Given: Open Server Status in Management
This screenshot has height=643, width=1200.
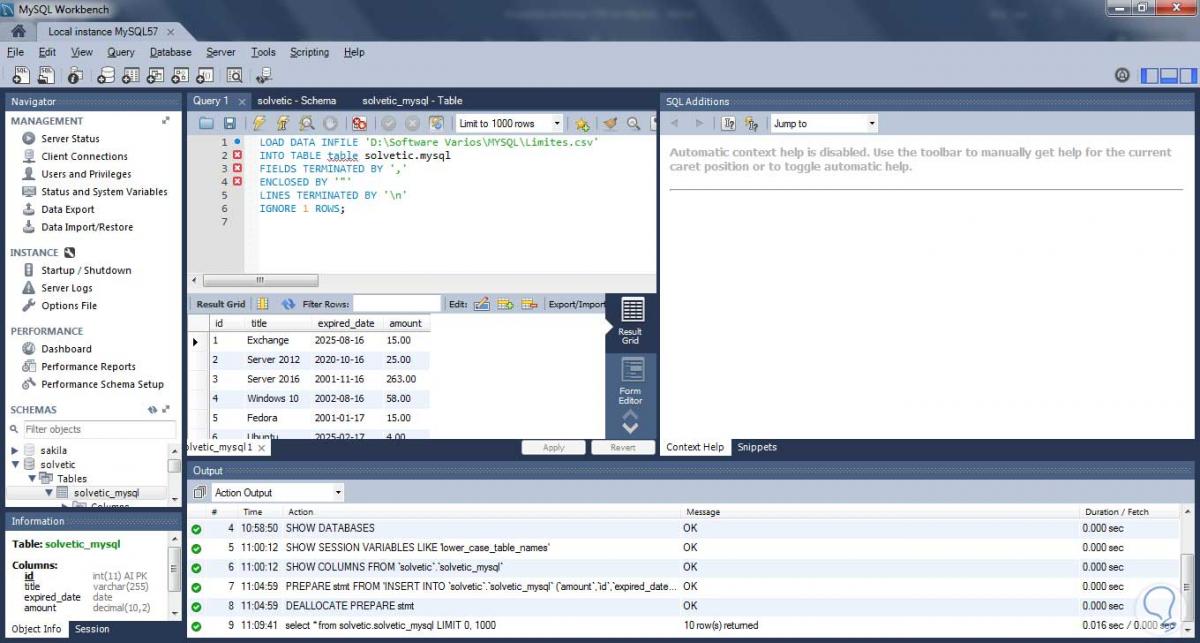Looking at the screenshot, I should pyautogui.click(x=70, y=139).
